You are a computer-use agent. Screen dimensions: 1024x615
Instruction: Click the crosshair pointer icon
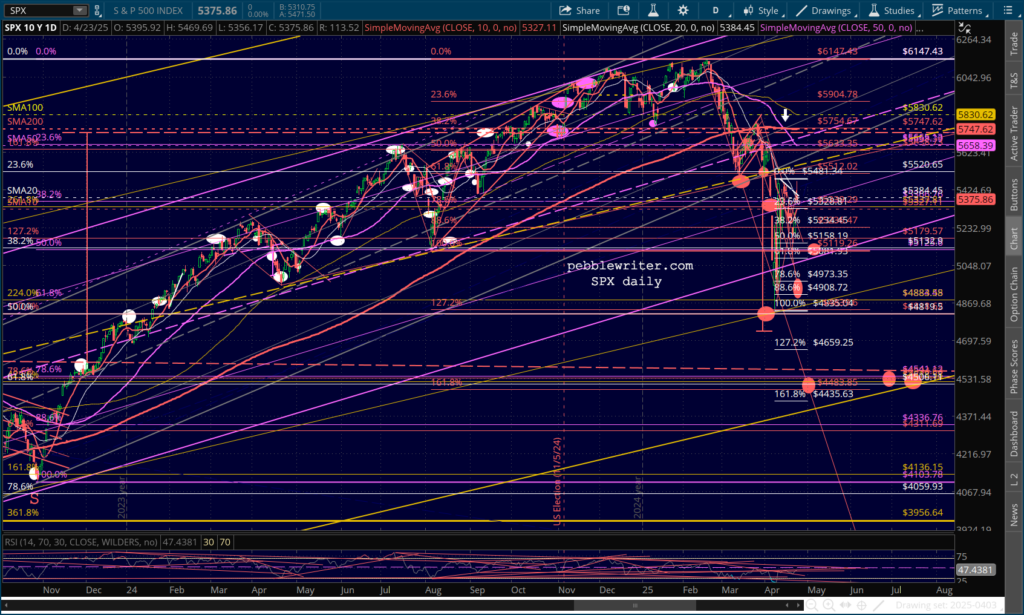point(862,605)
